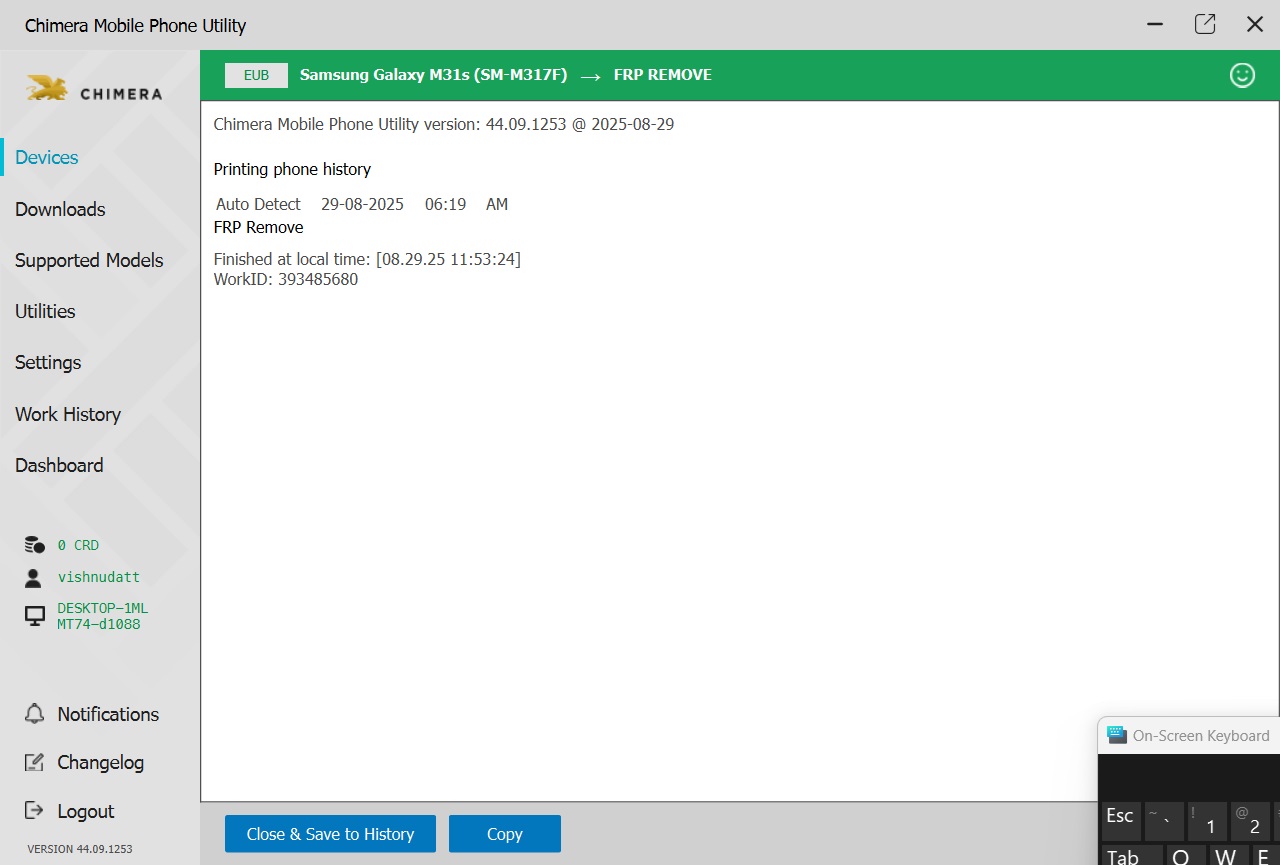
Task: Click the credits coin stack icon
Action: coord(35,545)
